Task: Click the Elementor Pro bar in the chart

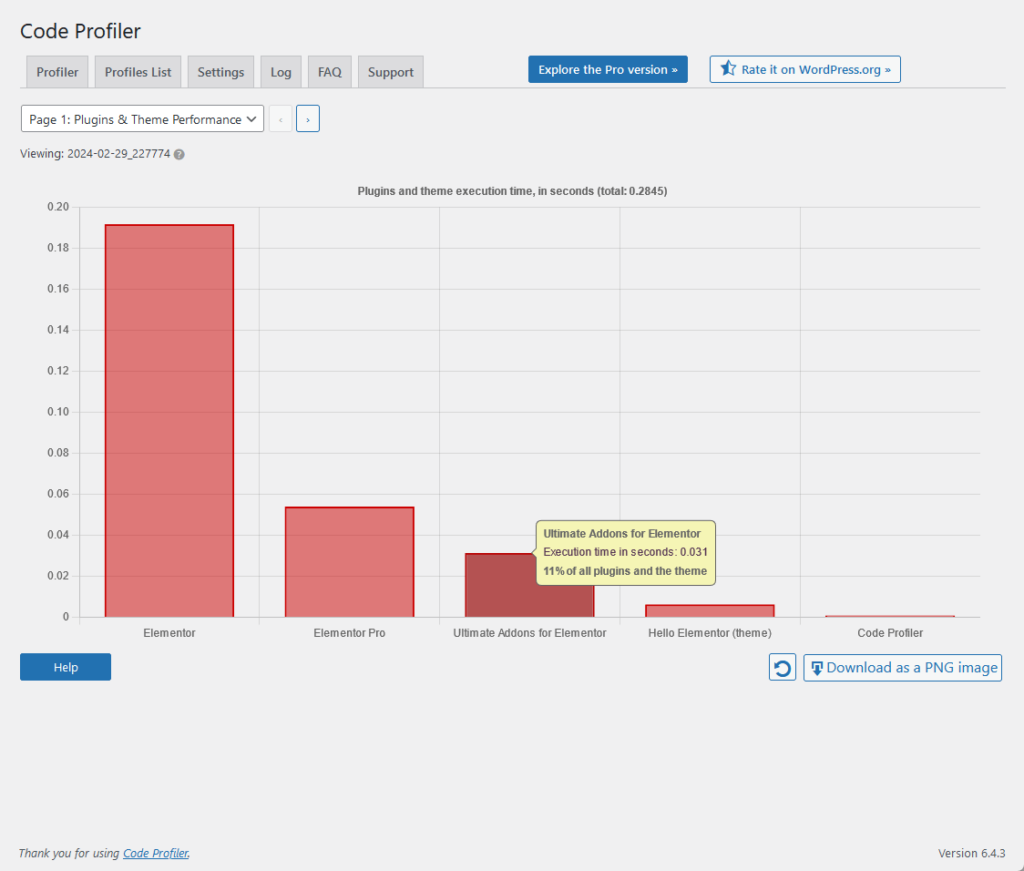Action: click(x=349, y=562)
